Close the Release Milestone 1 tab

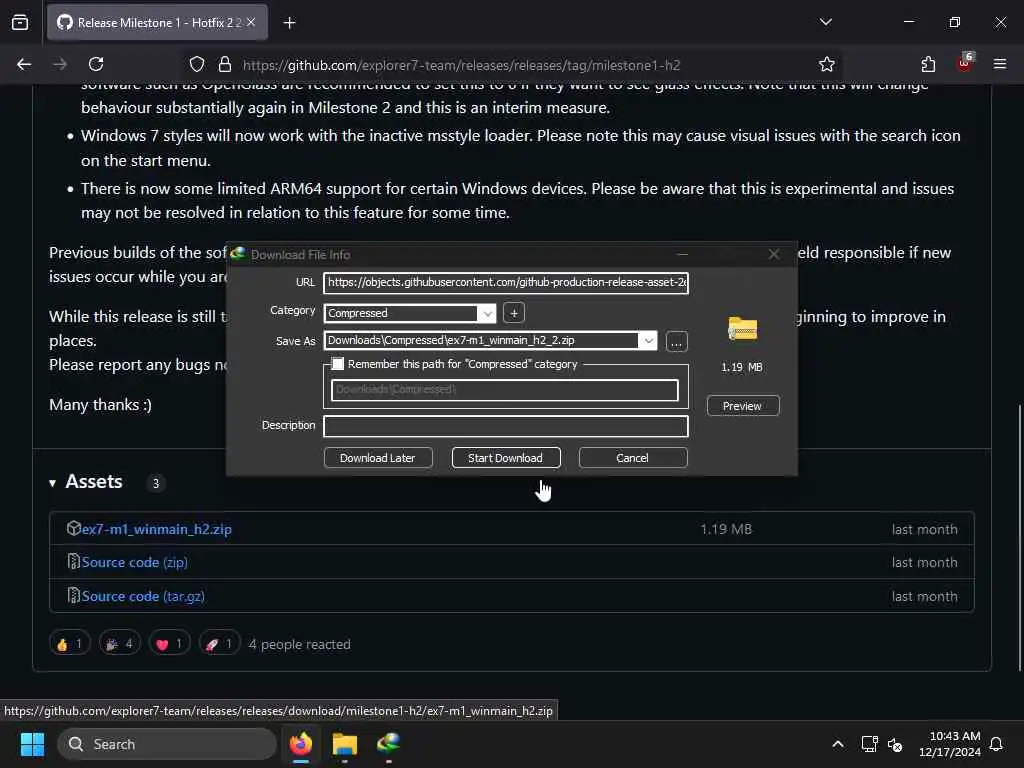coord(251,22)
